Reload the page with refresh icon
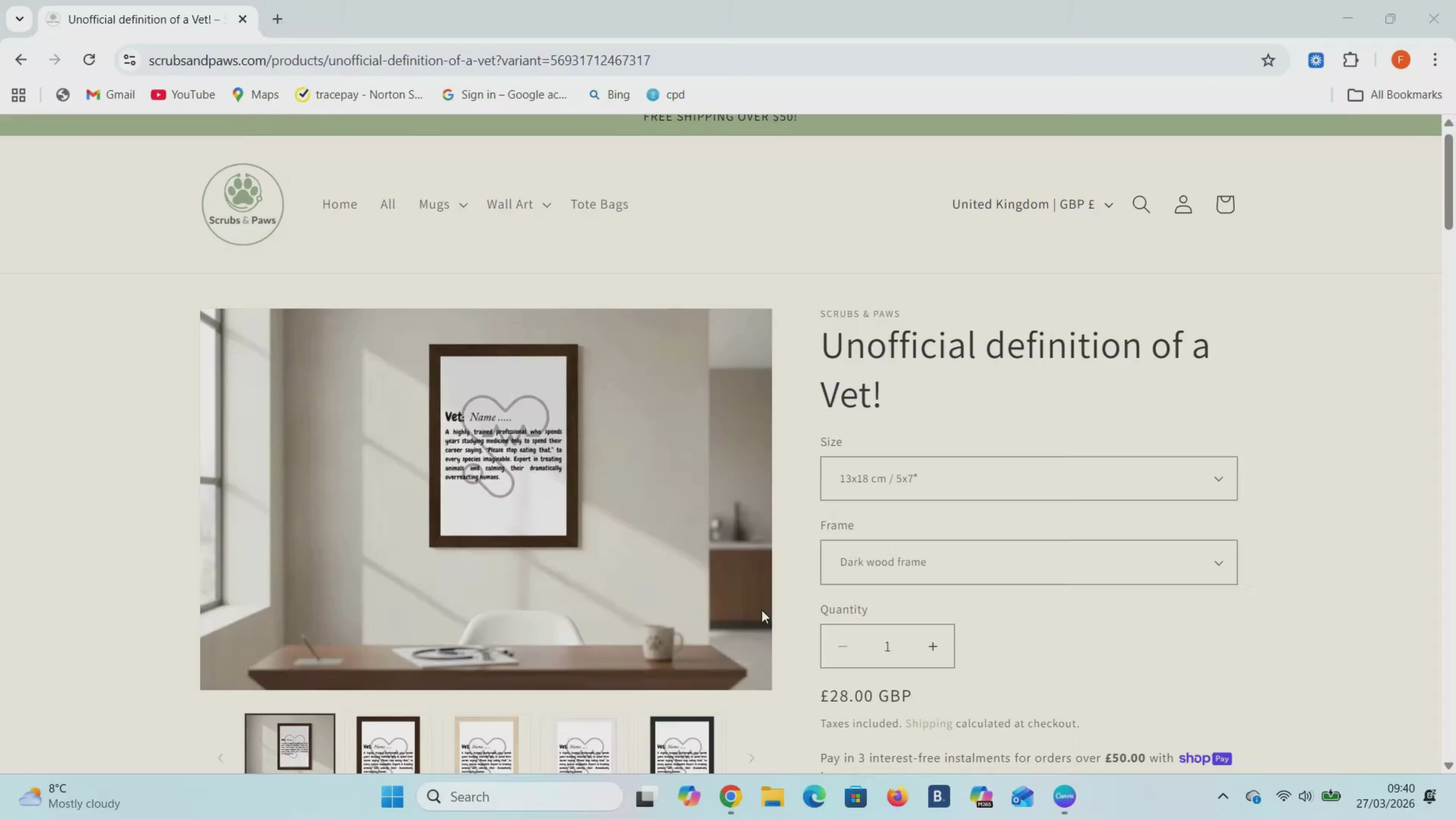This screenshot has height=819, width=1456. click(89, 60)
